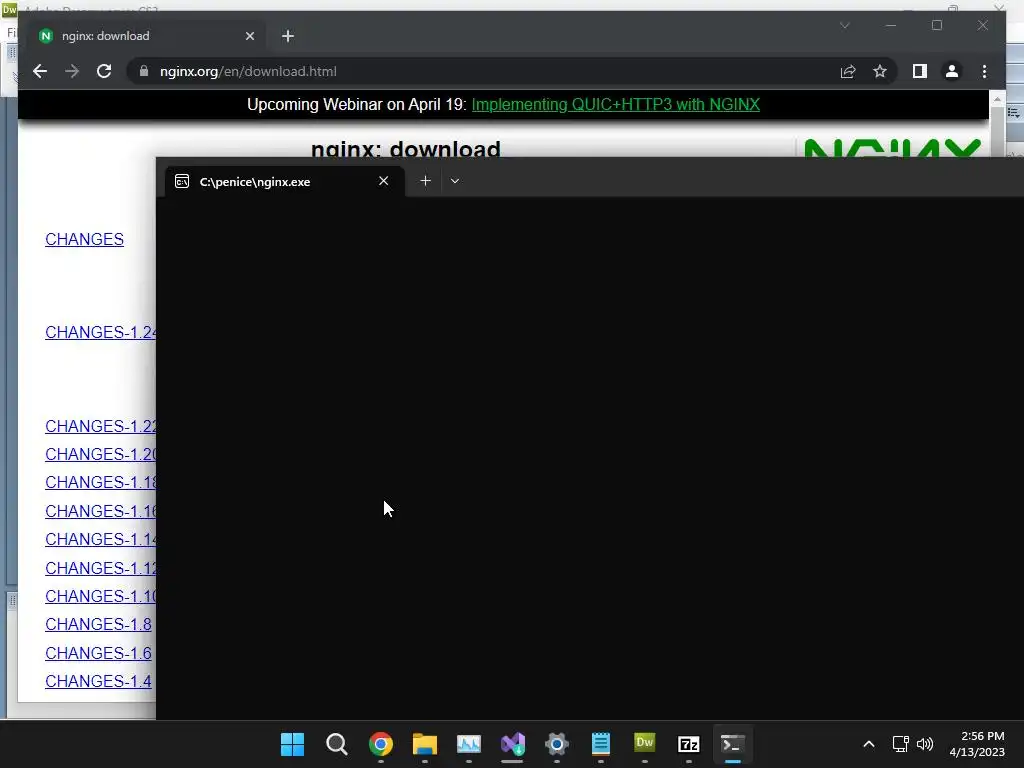Image resolution: width=1024 pixels, height=768 pixels.
Task: Click the Chrome forward arrow button
Action: pyautogui.click(x=72, y=71)
